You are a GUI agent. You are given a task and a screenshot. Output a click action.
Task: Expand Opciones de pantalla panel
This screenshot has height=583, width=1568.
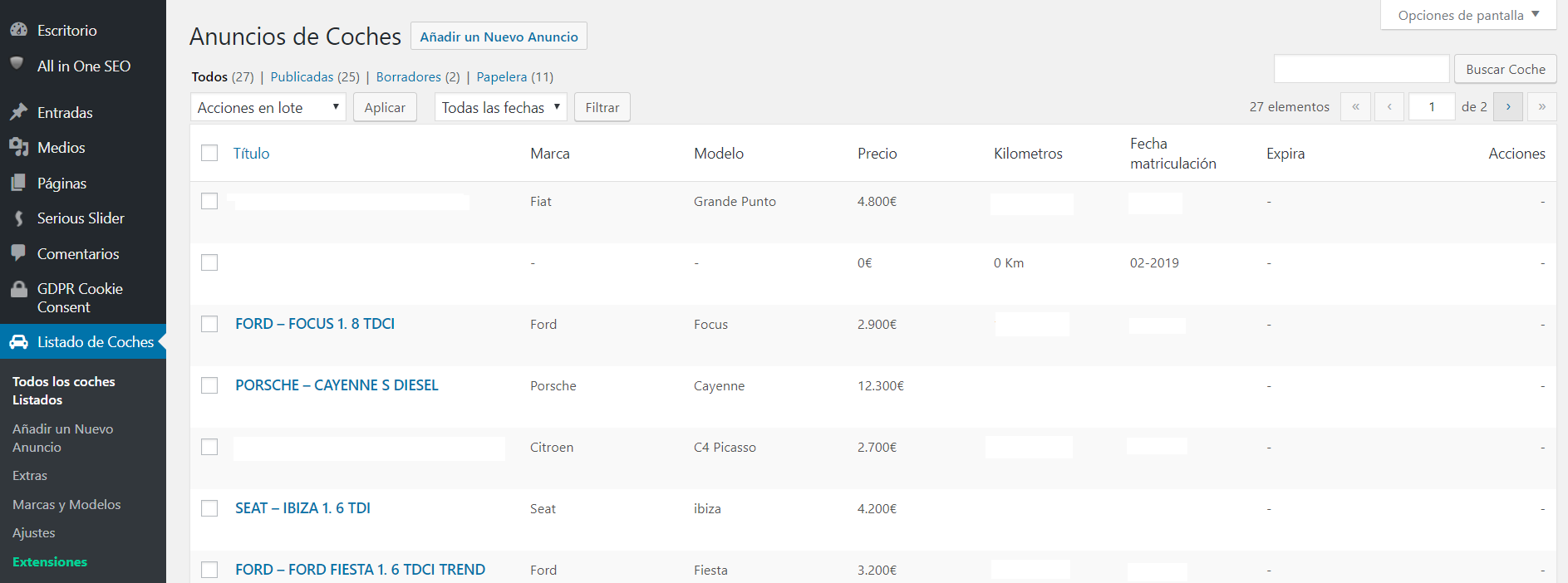click(1467, 15)
